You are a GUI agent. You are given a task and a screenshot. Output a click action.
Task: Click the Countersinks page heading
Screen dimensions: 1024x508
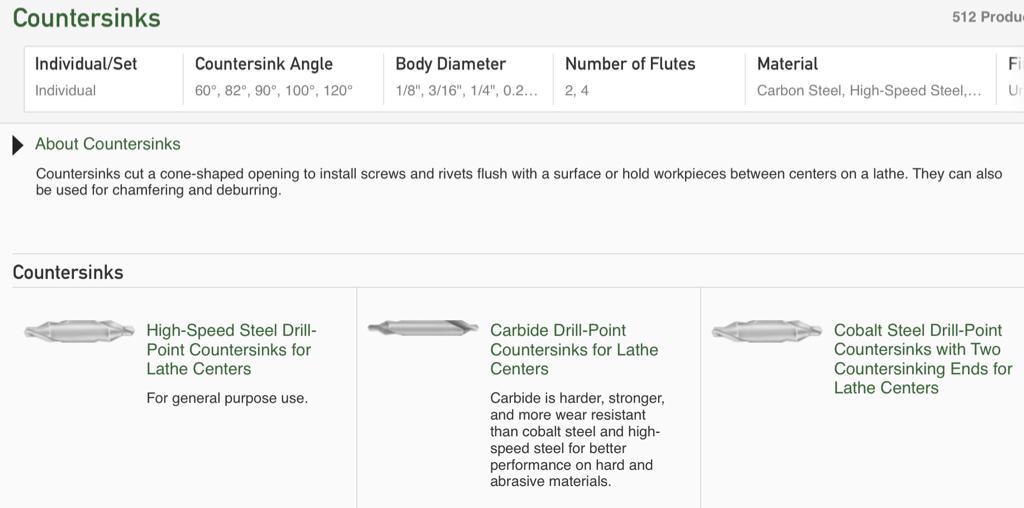(86, 18)
